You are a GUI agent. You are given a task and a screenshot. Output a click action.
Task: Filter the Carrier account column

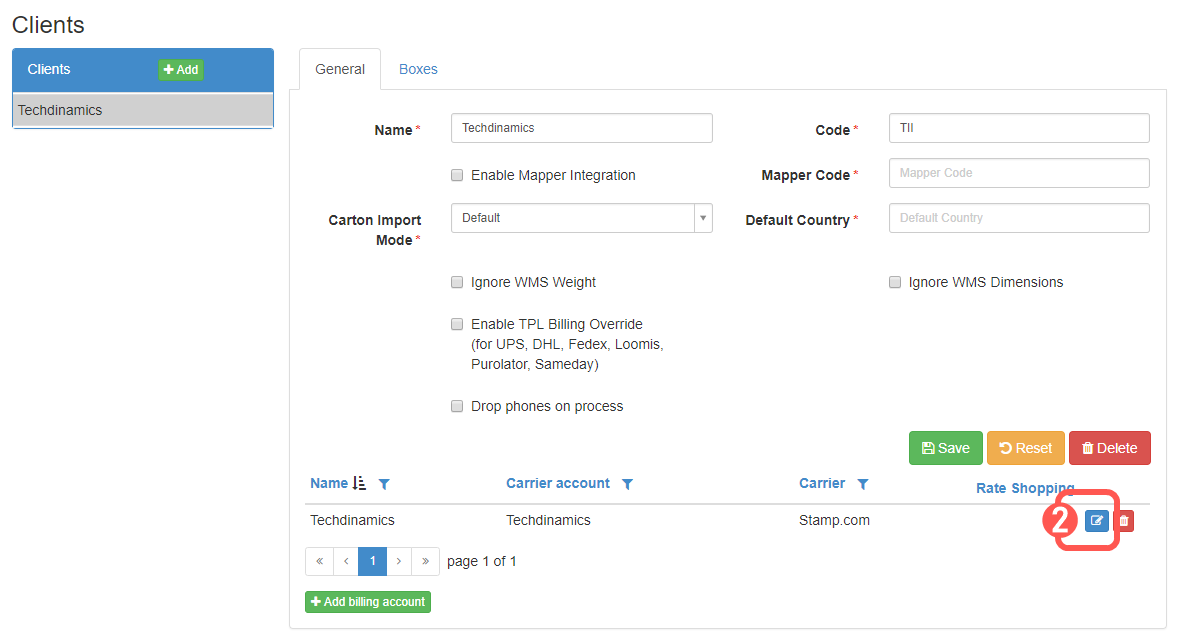tap(627, 484)
